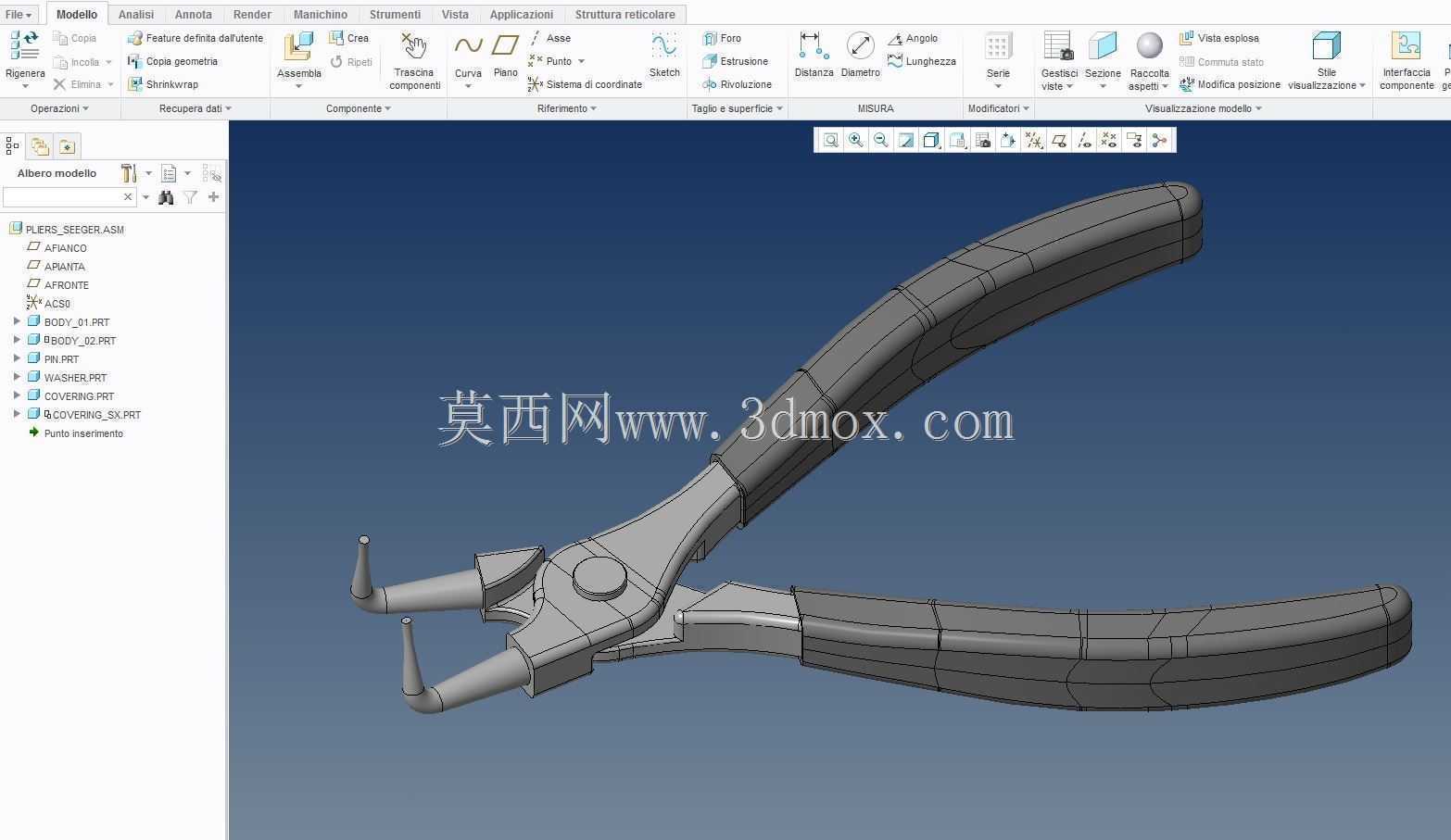Switch to Struttura reticolare tab
This screenshot has width=1451, height=840.
coord(625,15)
